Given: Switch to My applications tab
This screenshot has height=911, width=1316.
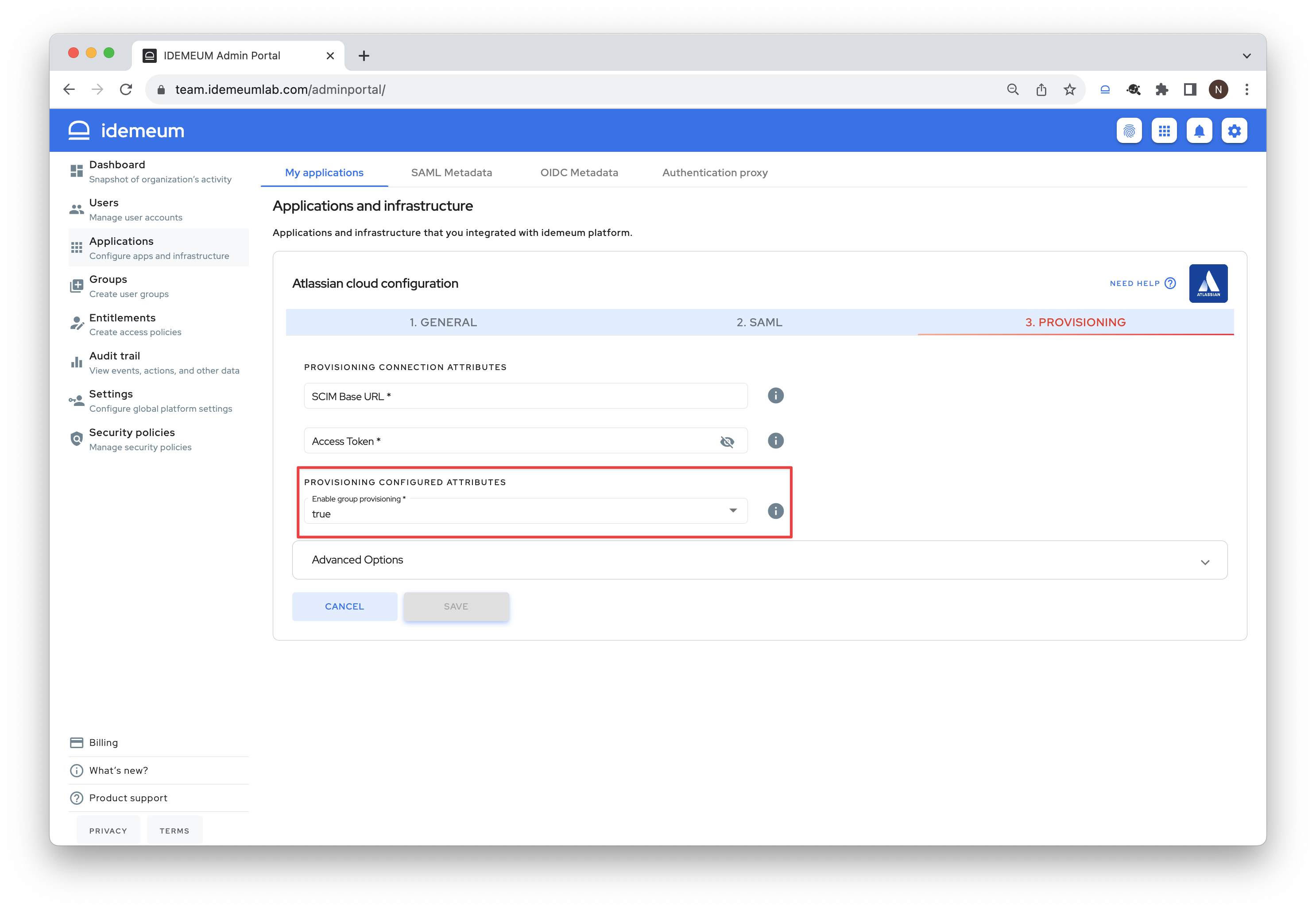Looking at the screenshot, I should pos(324,172).
